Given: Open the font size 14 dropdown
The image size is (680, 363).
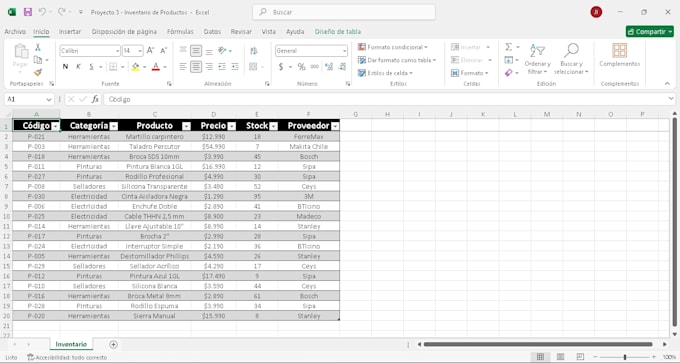Looking at the screenshot, I should coord(140,51).
